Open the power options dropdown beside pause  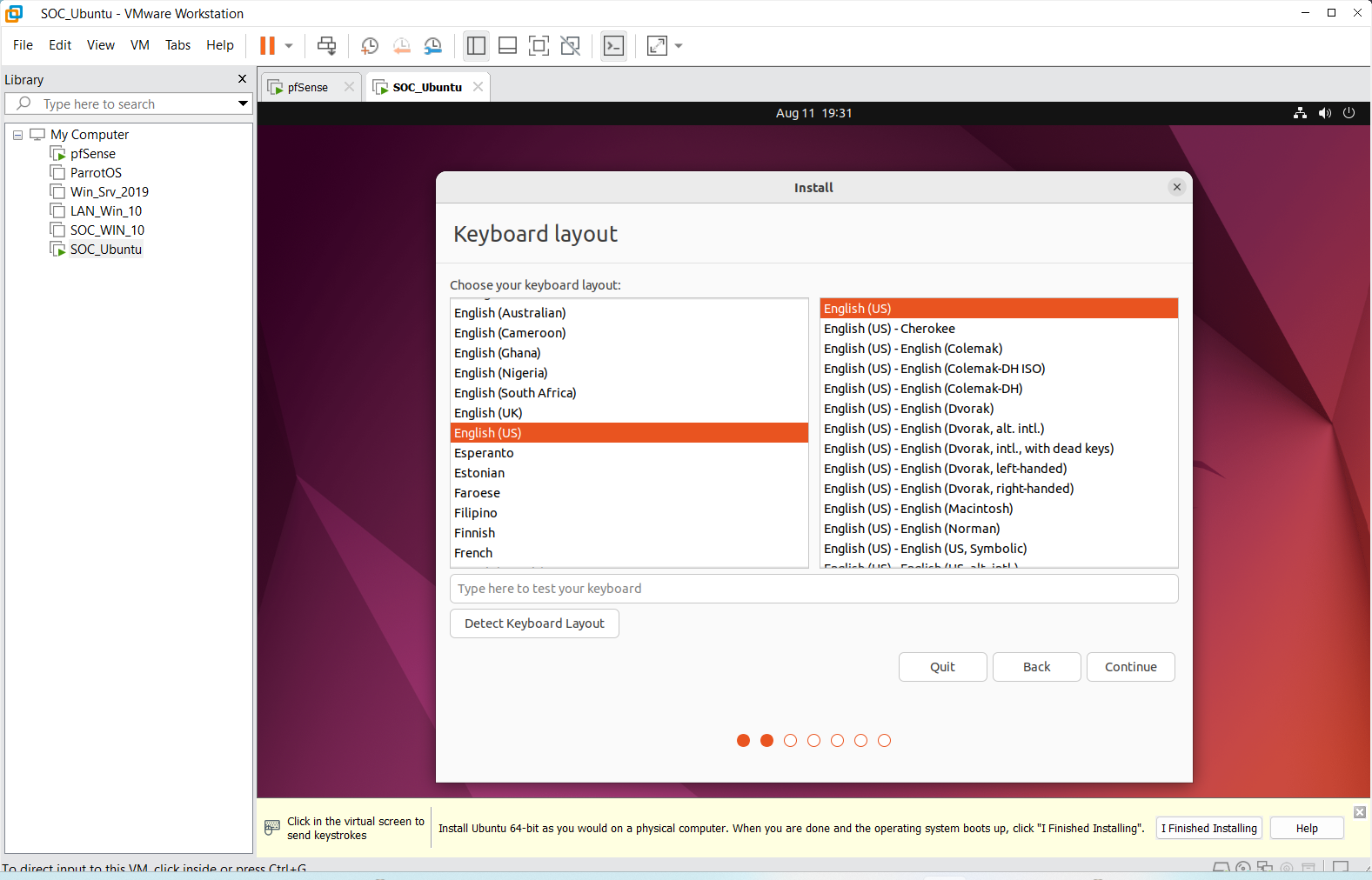pos(289,46)
